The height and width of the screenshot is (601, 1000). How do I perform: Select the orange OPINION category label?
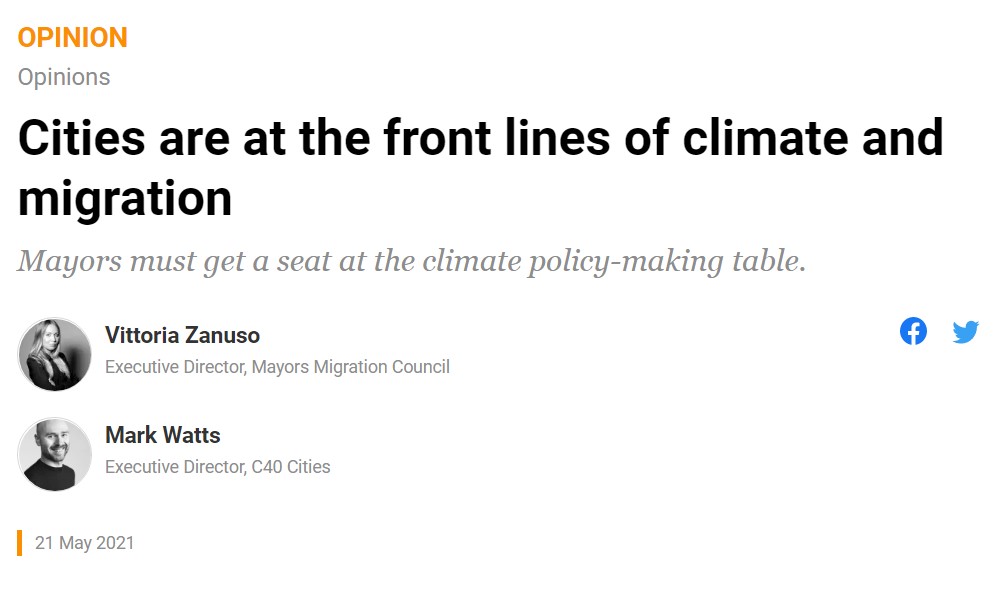coord(73,38)
